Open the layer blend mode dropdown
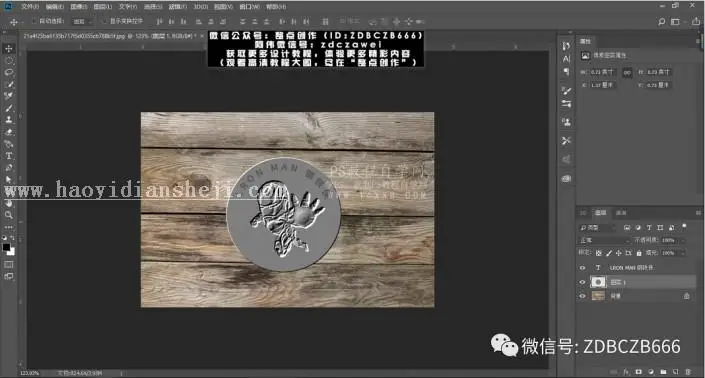Screen dimensions: 705x378 pos(604,240)
